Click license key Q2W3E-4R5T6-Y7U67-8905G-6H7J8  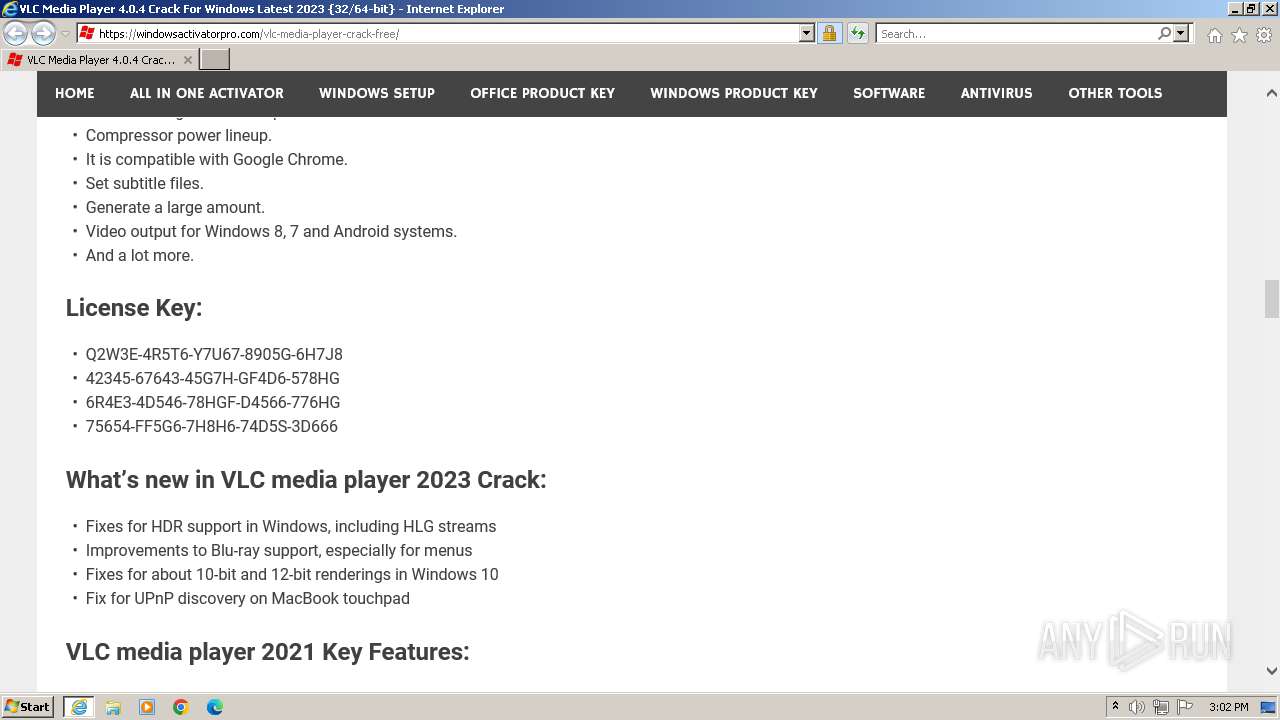(214, 354)
